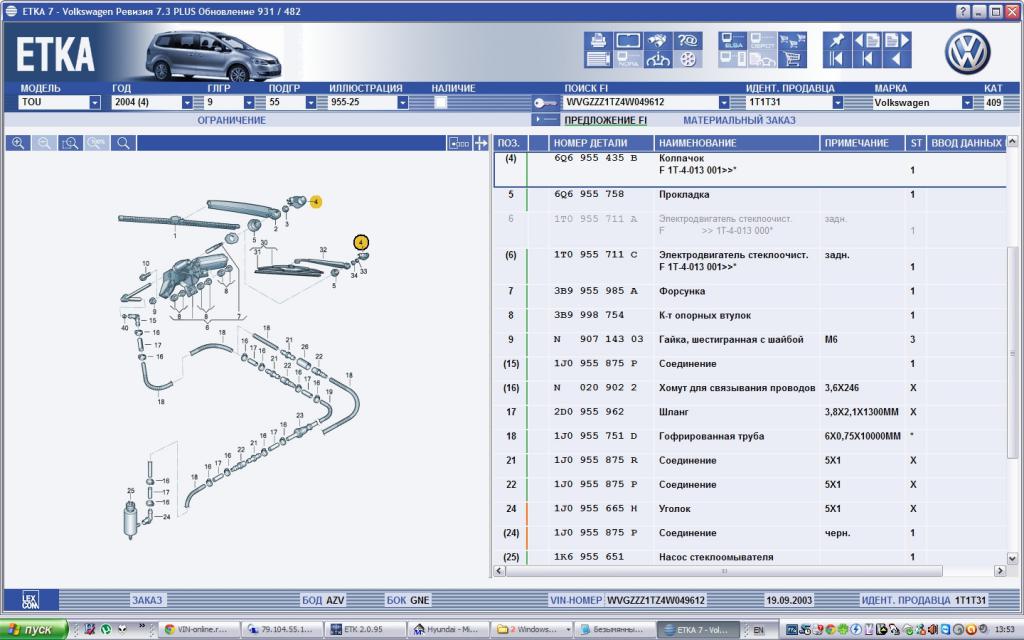
Task: Open the ?@ help request icon
Action: click(x=687, y=40)
